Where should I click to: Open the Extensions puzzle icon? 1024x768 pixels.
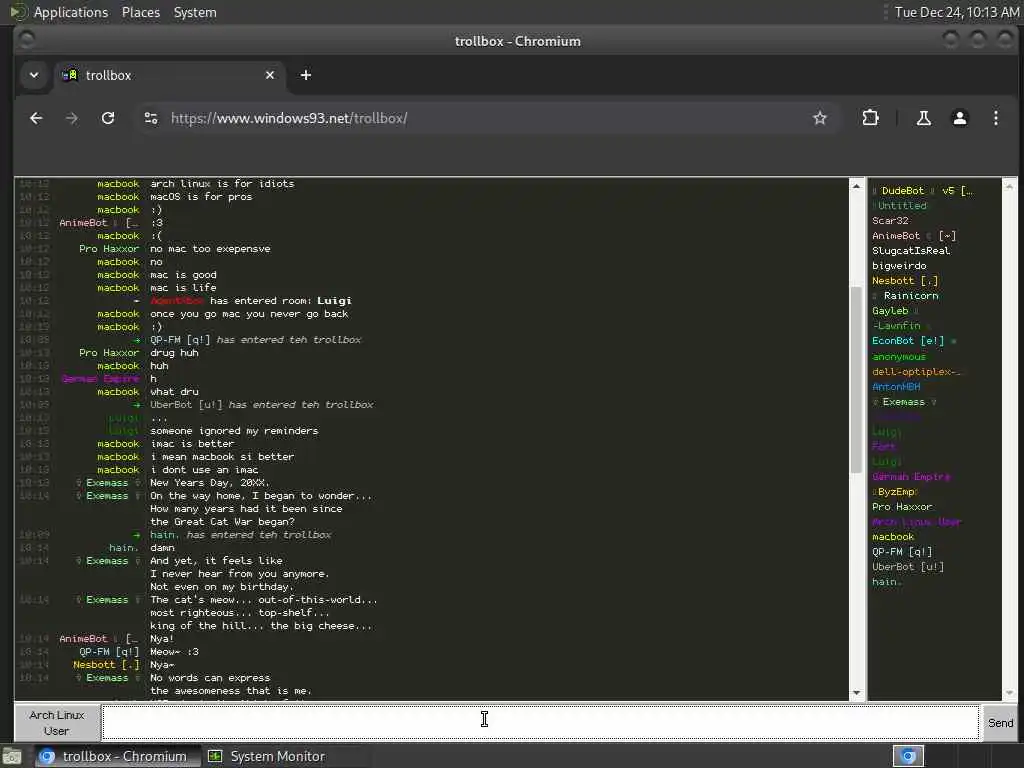tap(871, 118)
